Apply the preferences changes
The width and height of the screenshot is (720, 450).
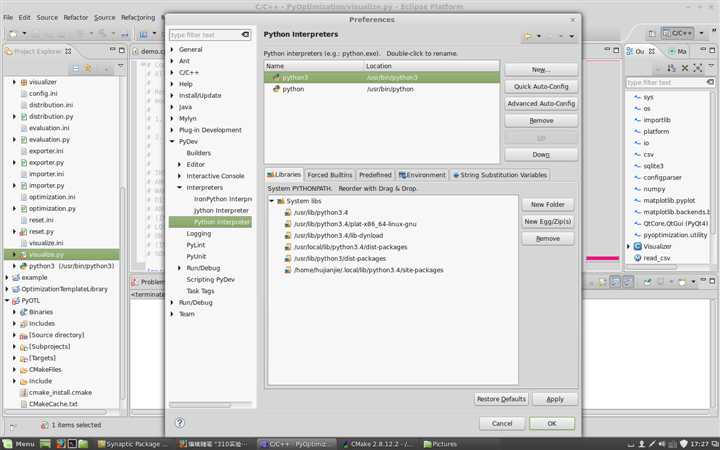555,399
